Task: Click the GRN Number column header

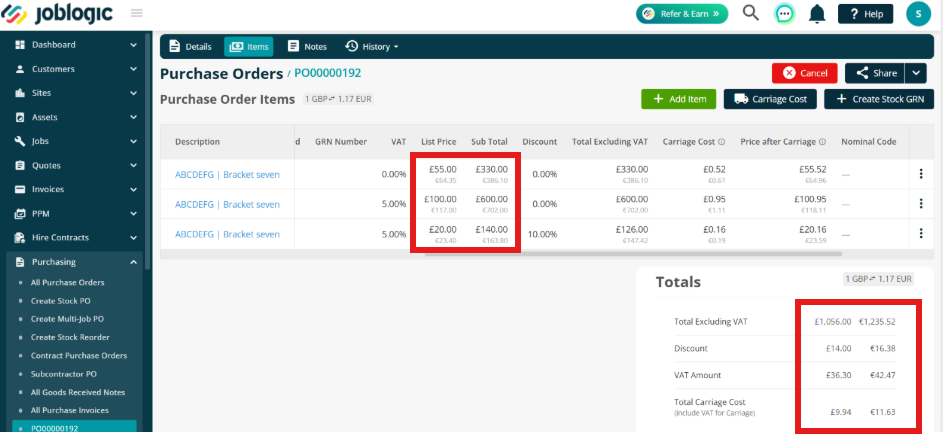Action: pyautogui.click(x=340, y=142)
